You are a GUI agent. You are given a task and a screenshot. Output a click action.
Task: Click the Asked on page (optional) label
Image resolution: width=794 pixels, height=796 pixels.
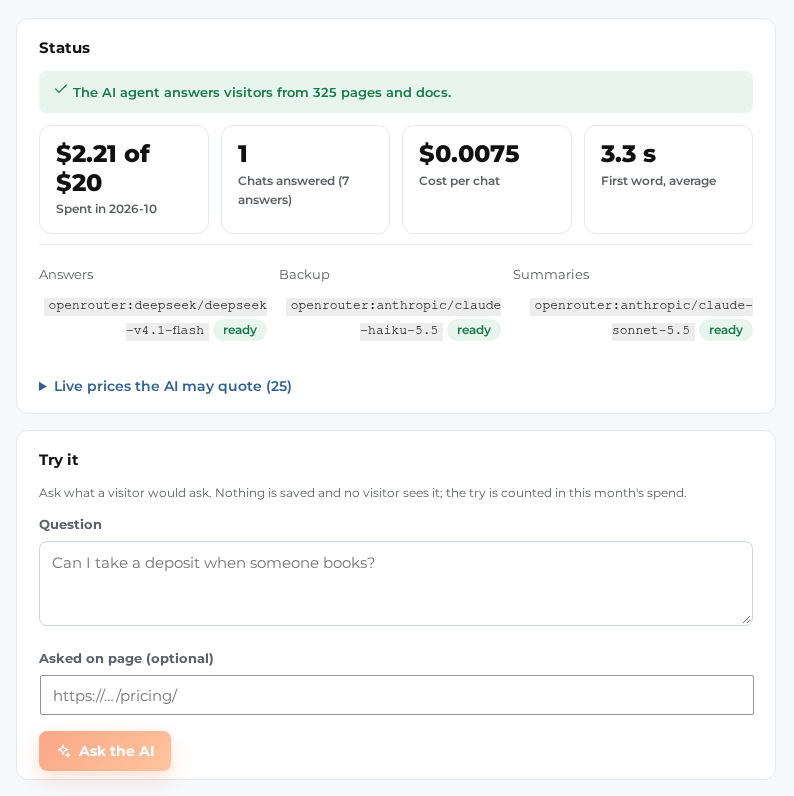(x=126, y=658)
